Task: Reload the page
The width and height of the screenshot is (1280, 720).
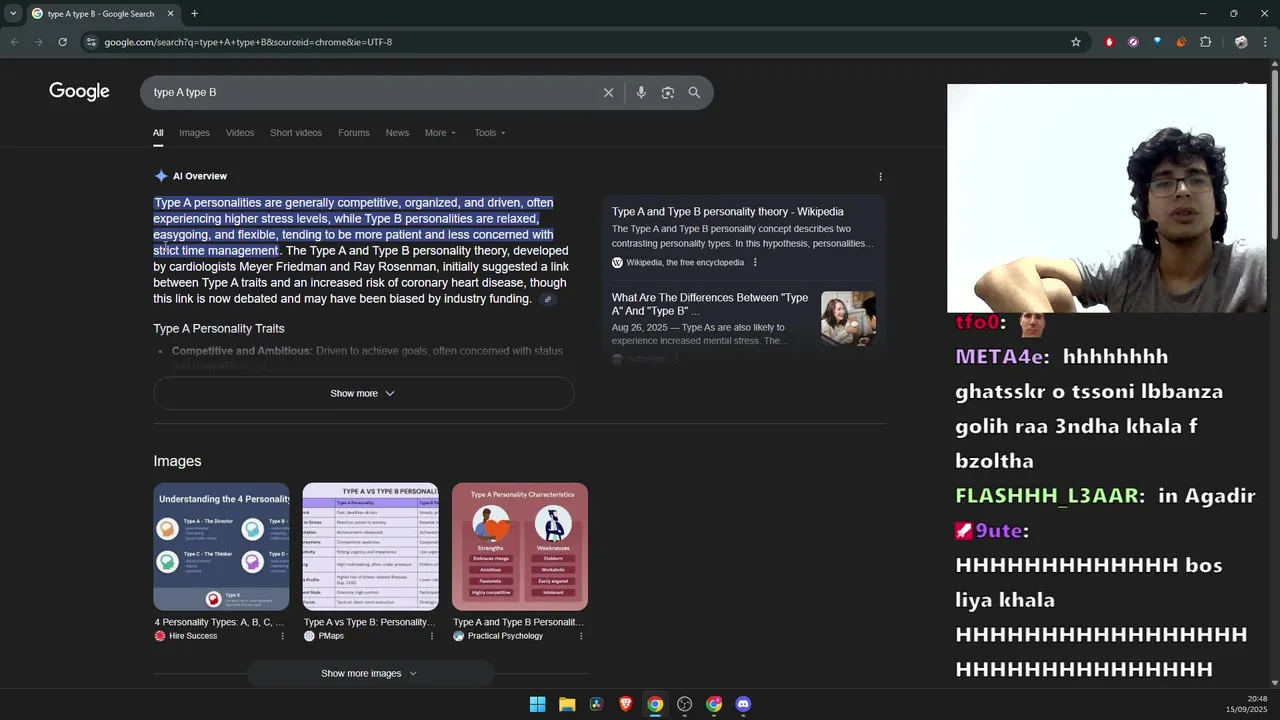Action: [x=62, y=42]
